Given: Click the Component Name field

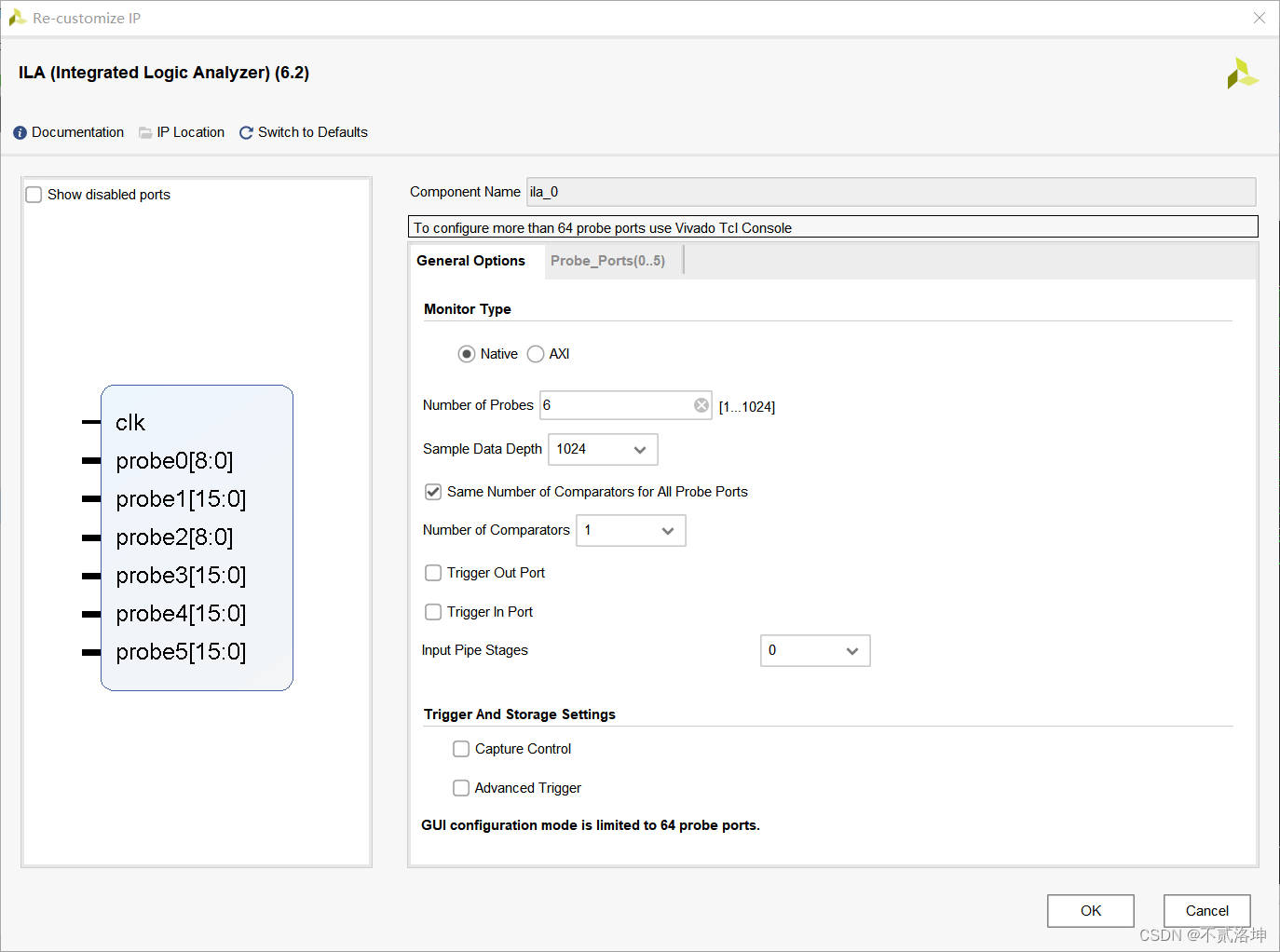Looking at the screenshot, I should (x=892, y=192).
